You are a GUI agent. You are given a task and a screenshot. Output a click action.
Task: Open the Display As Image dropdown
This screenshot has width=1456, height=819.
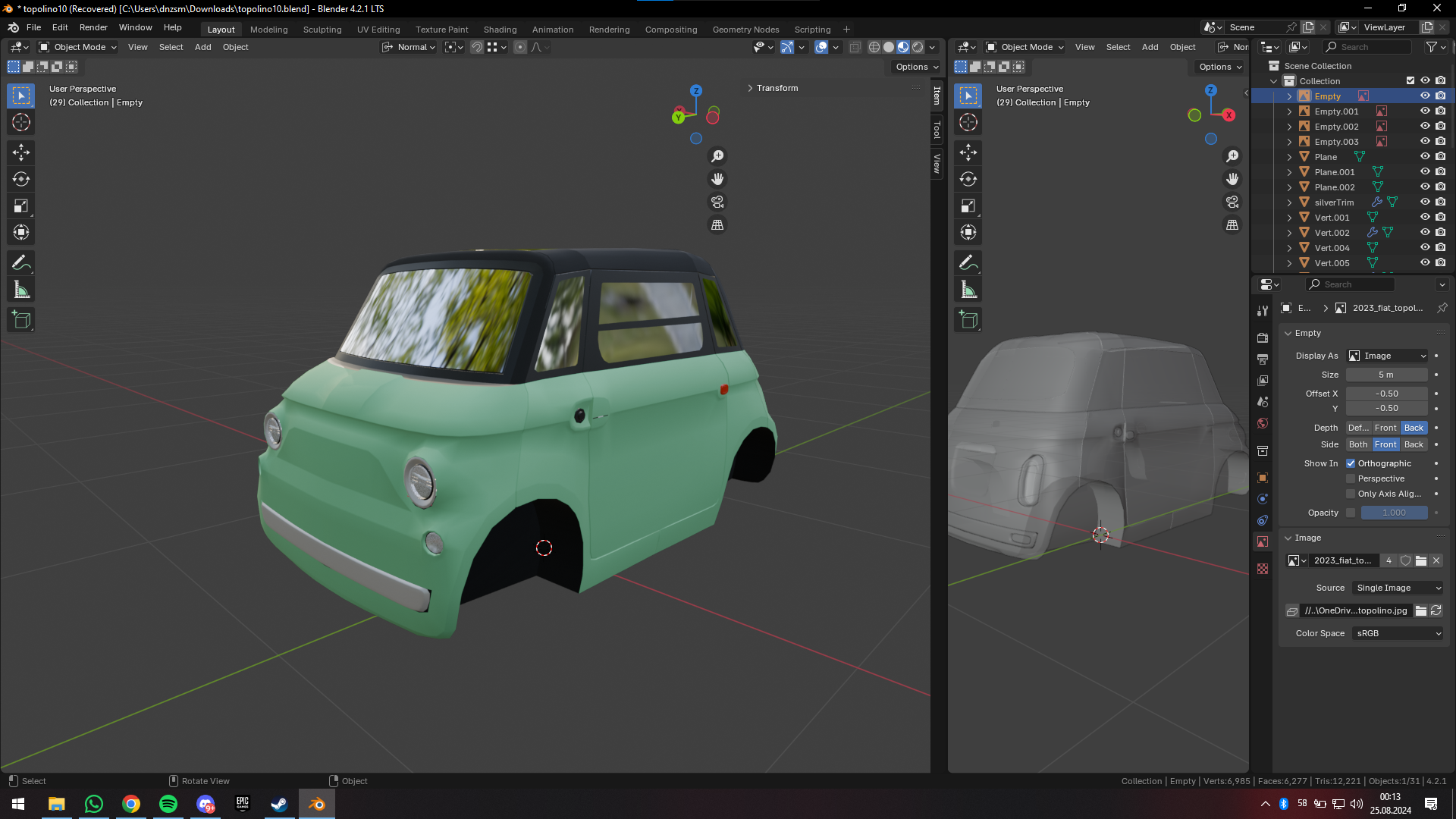[x=1387, y=356]
